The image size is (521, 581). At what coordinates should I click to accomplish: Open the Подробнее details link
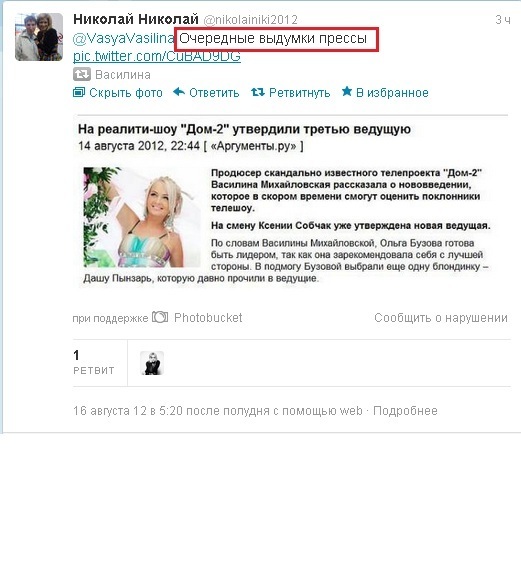point(405,411)
